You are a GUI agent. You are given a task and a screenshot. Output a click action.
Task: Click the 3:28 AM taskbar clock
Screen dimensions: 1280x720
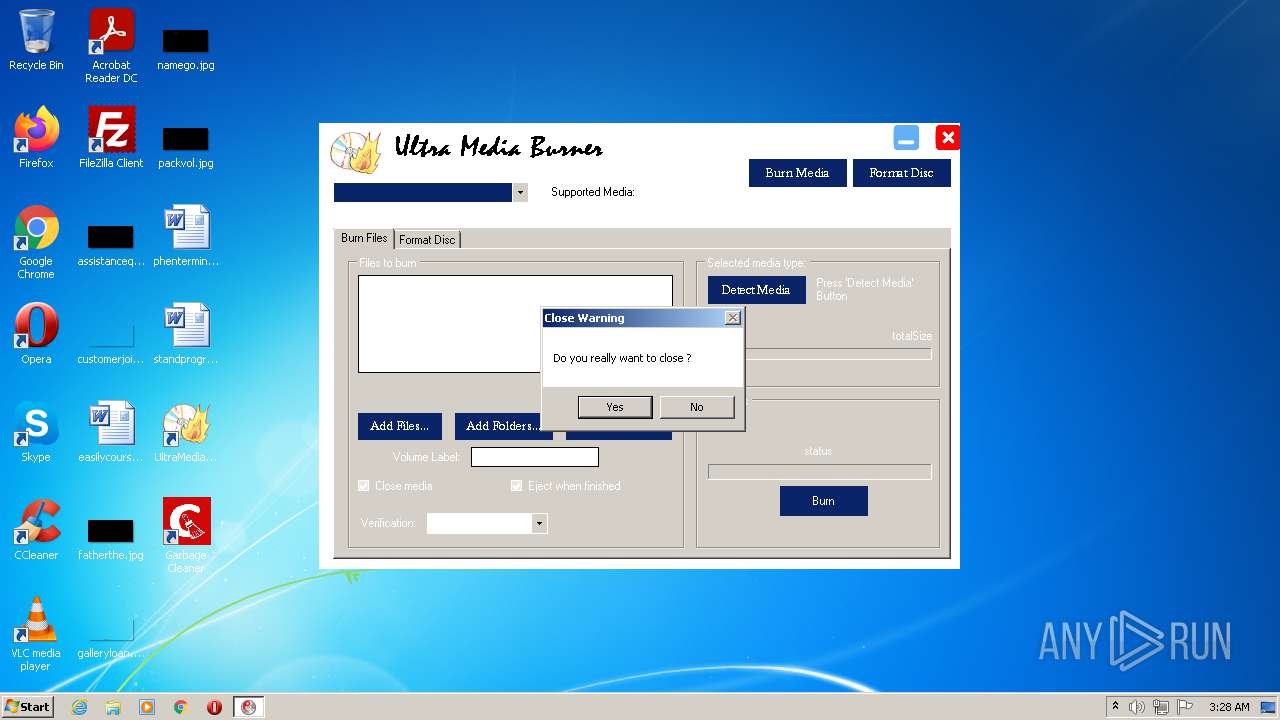[1229, 707]
